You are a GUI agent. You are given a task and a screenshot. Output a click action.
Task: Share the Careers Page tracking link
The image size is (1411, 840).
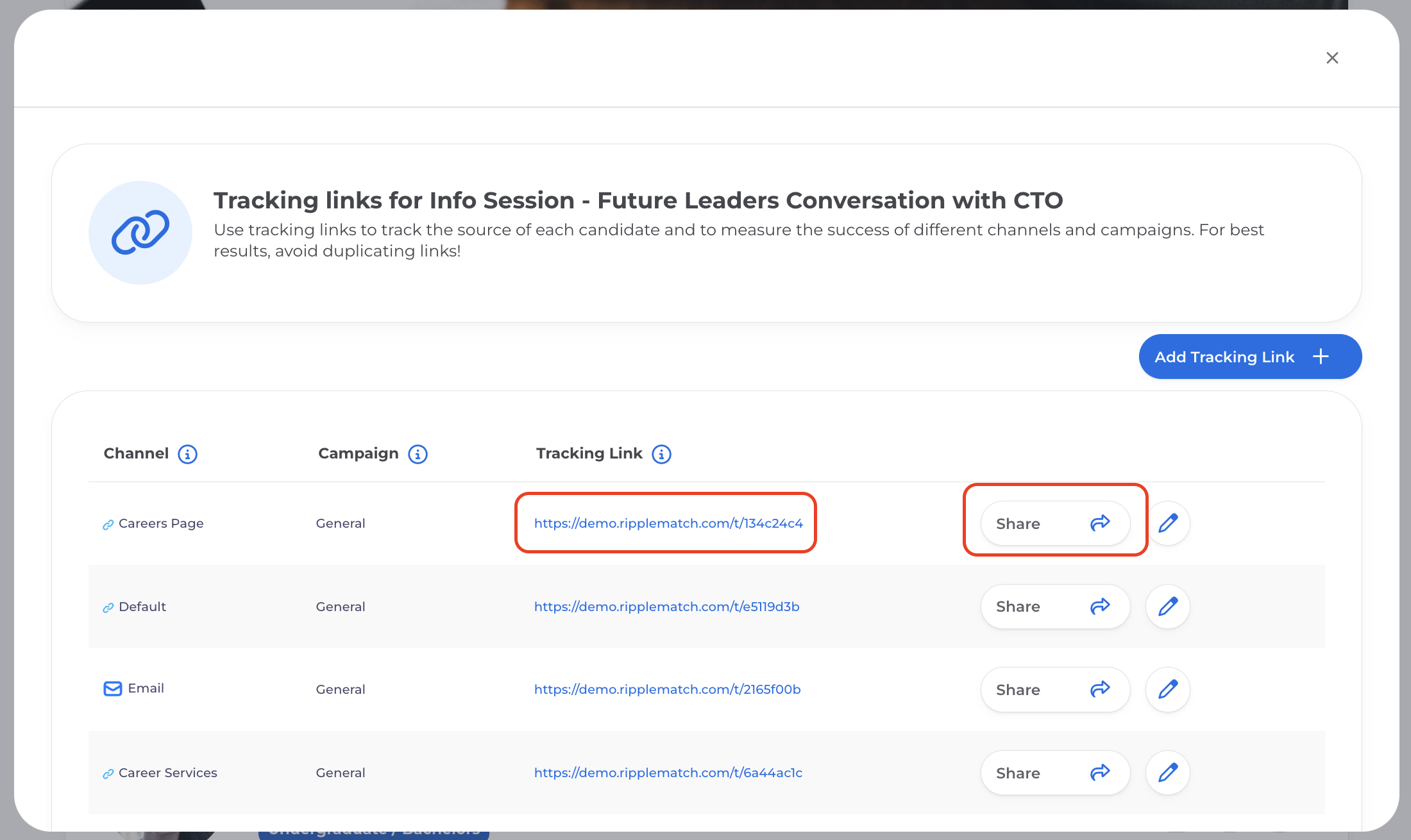pos(1054,523)
